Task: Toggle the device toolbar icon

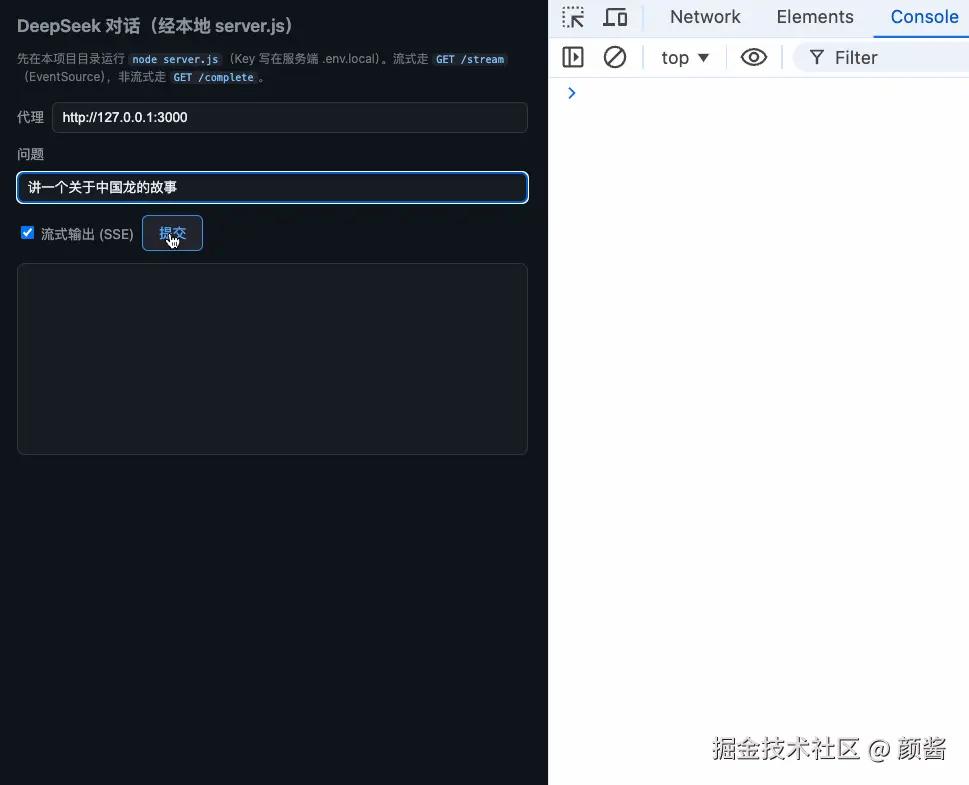Action: [x=615, y=17]
